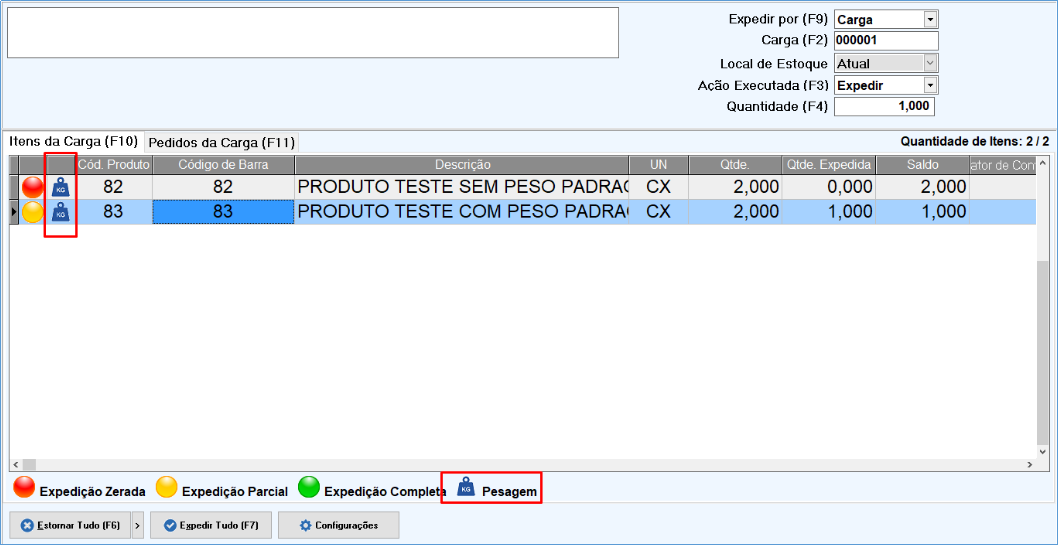
Task: Click the red Expedição Zerada legend icon
Action: click(x=23, y=488)
